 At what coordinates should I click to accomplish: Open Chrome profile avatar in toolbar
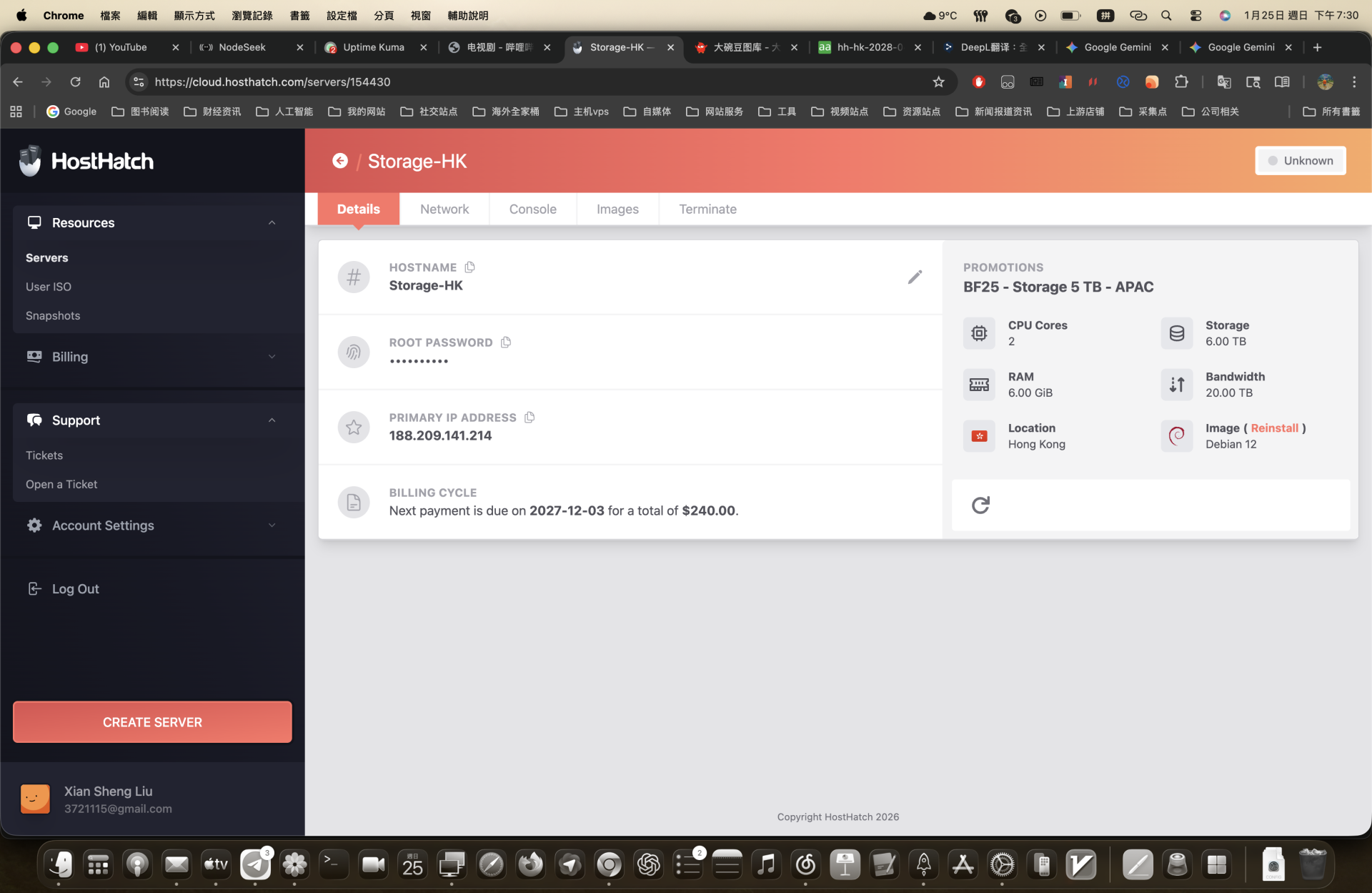[x=1325, y=82]
